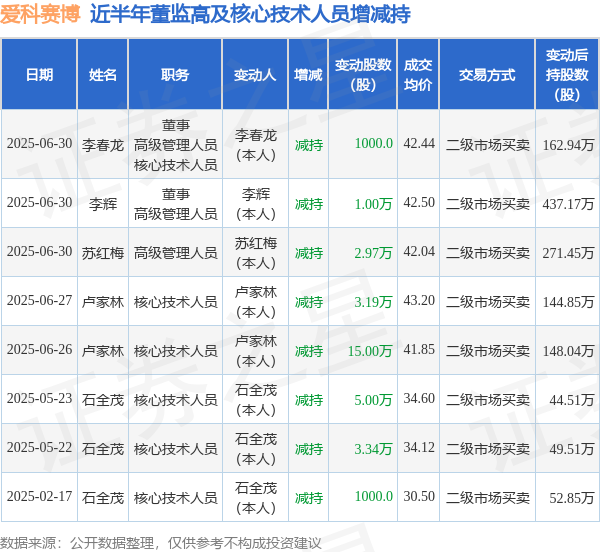Click share change value 2.97万

(373, 253)
